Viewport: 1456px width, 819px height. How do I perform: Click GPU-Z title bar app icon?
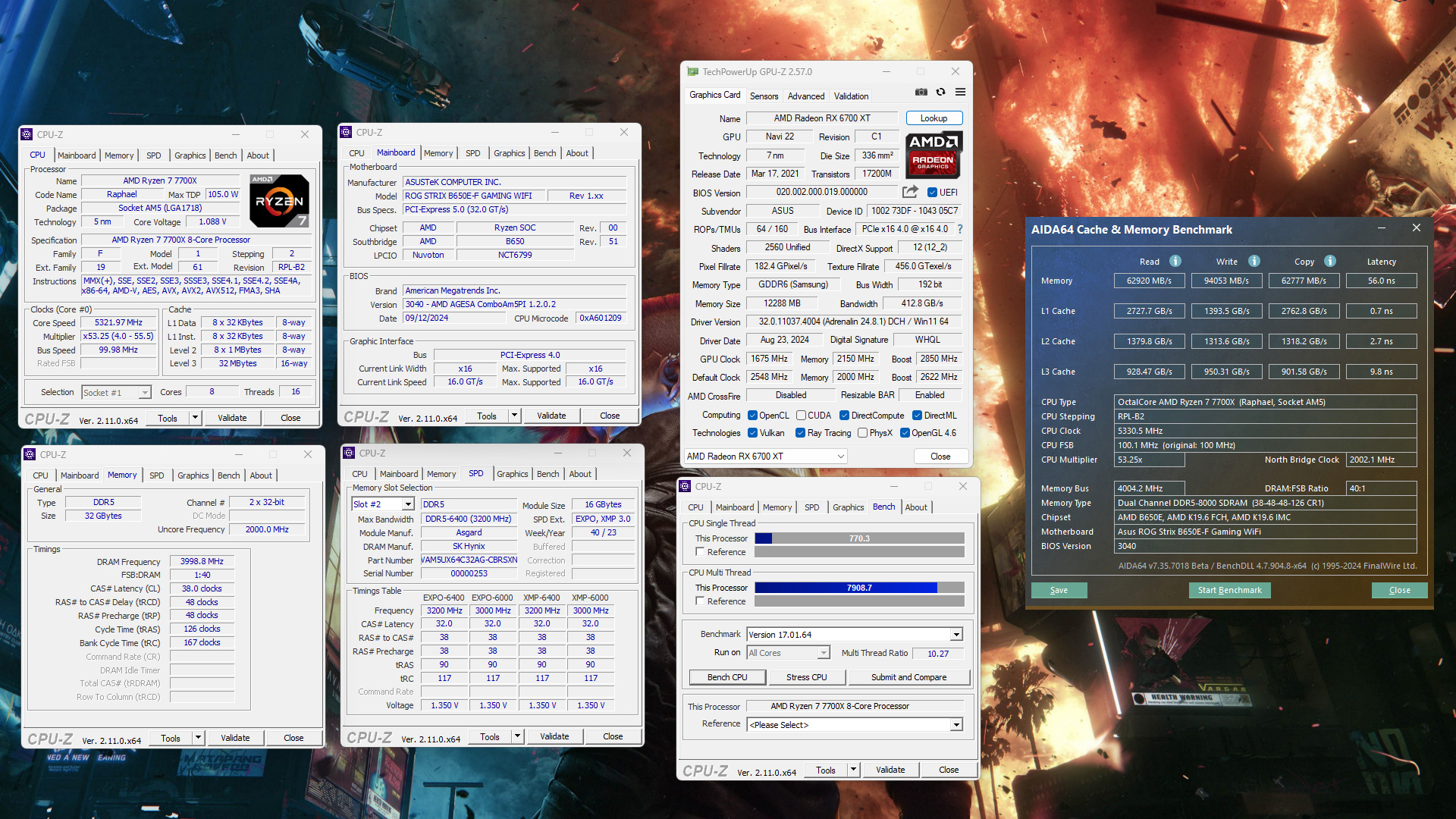point(692,71)
